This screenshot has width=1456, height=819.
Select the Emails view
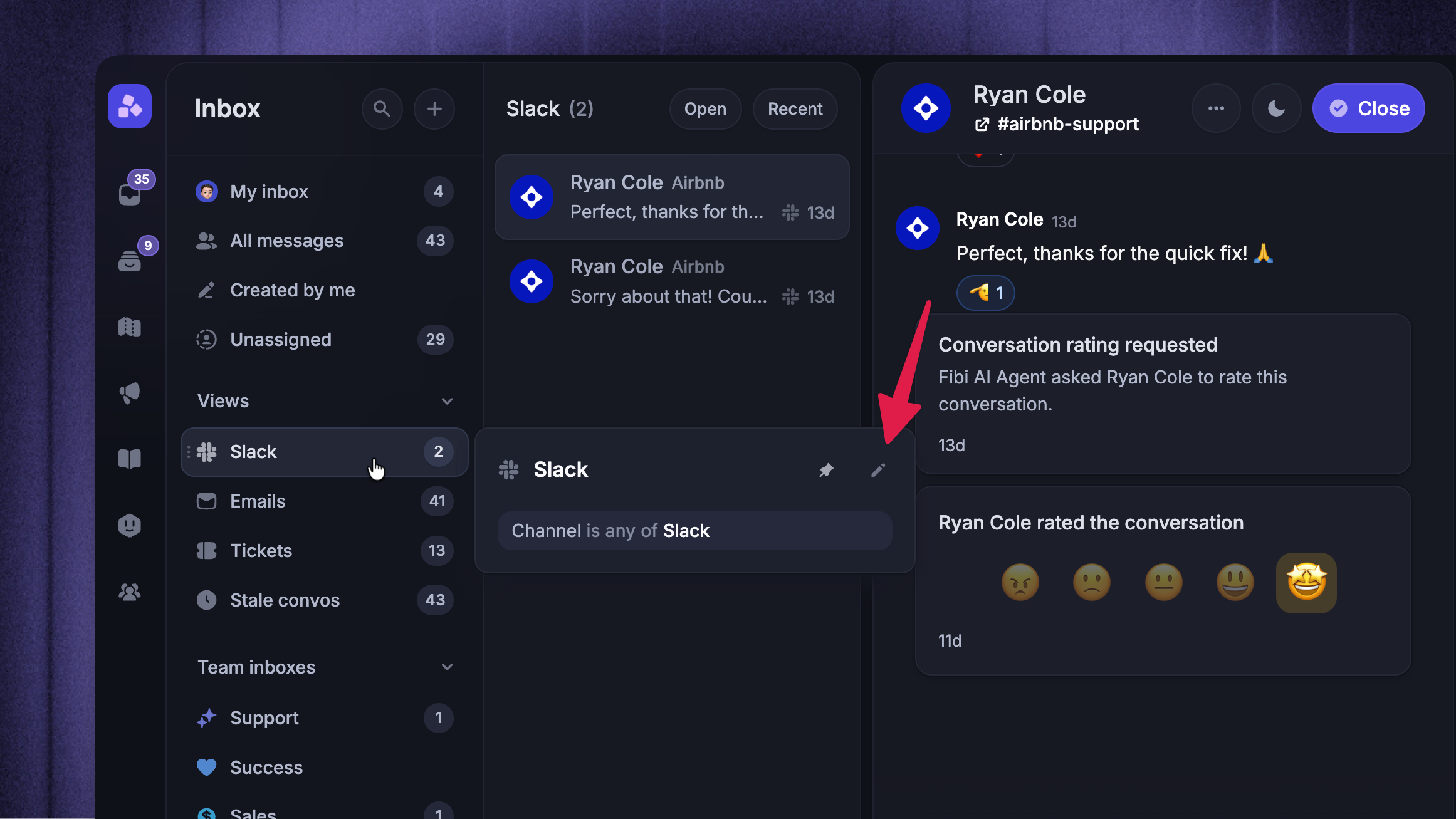pos(324,501)
